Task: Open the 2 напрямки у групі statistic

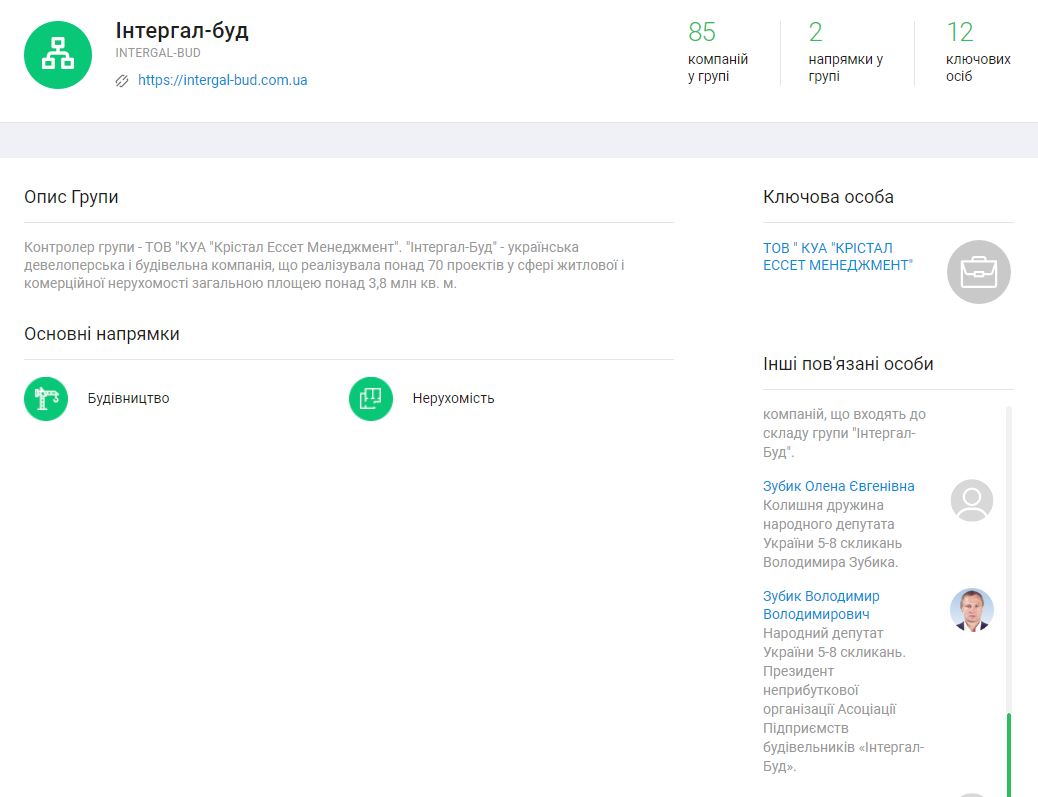Action: [845, 52]
